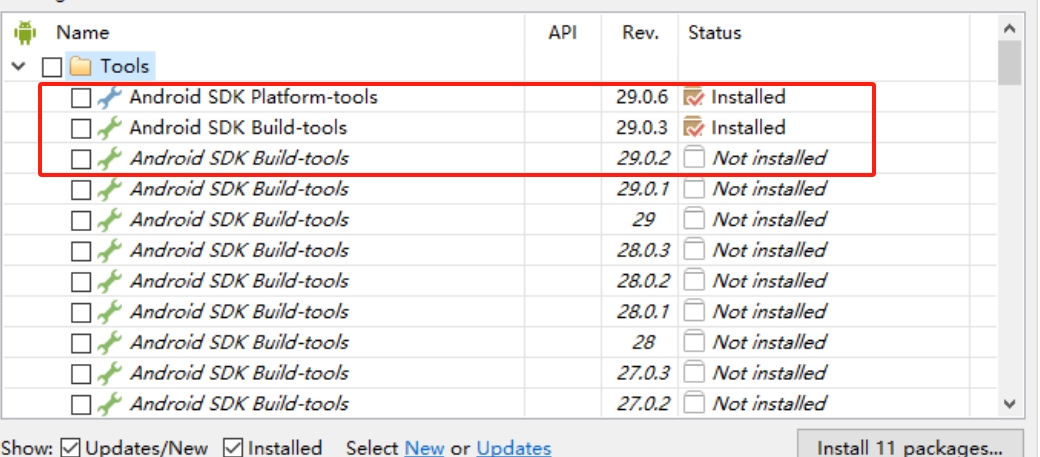Screen dimensions: 1040x457
Task: Click Not installed icon for rev 29.0.2
Action: [x=694, y=159]
